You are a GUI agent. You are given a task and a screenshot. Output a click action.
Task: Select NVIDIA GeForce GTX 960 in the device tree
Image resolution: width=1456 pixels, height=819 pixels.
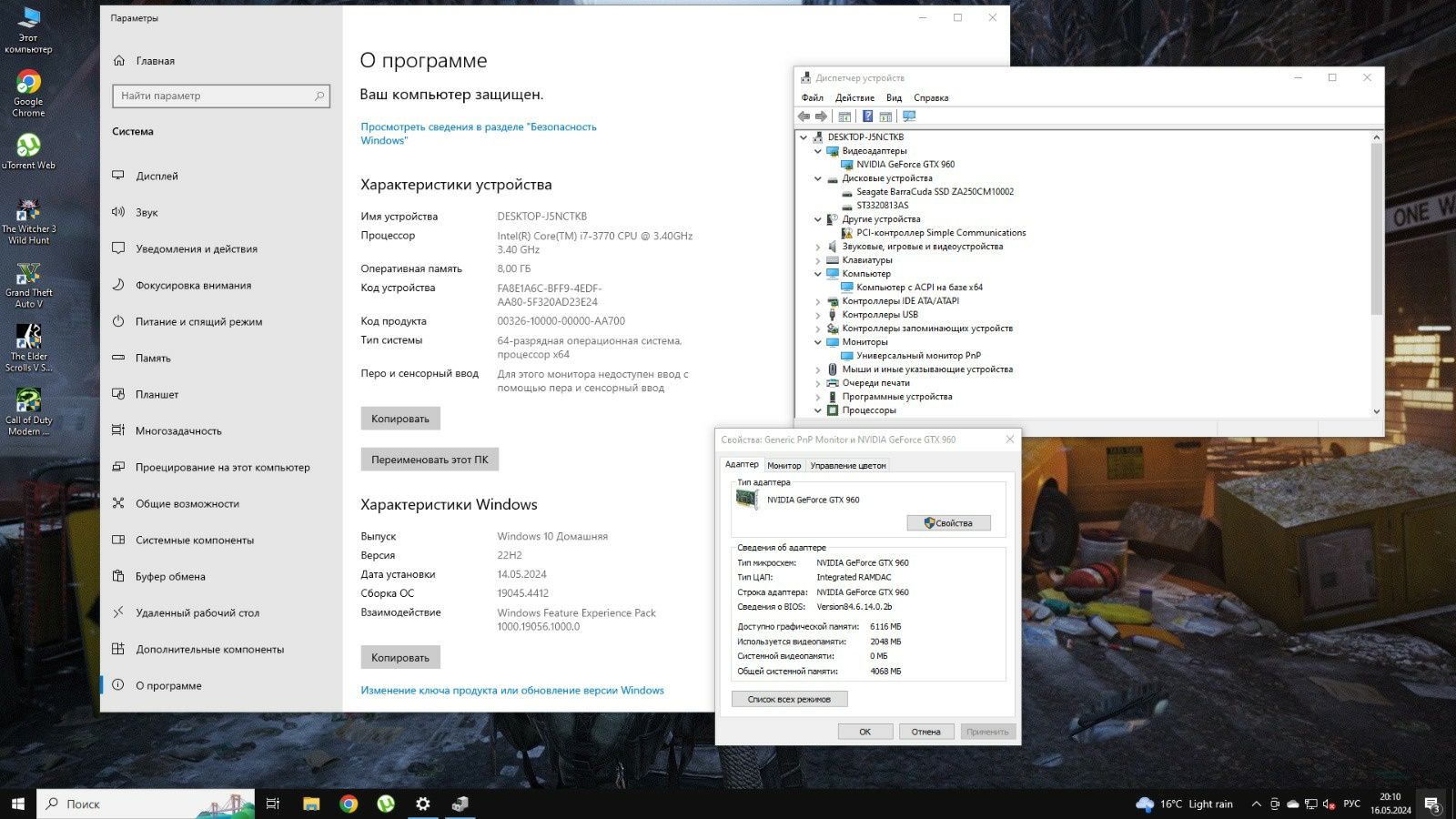pos(905,165)
